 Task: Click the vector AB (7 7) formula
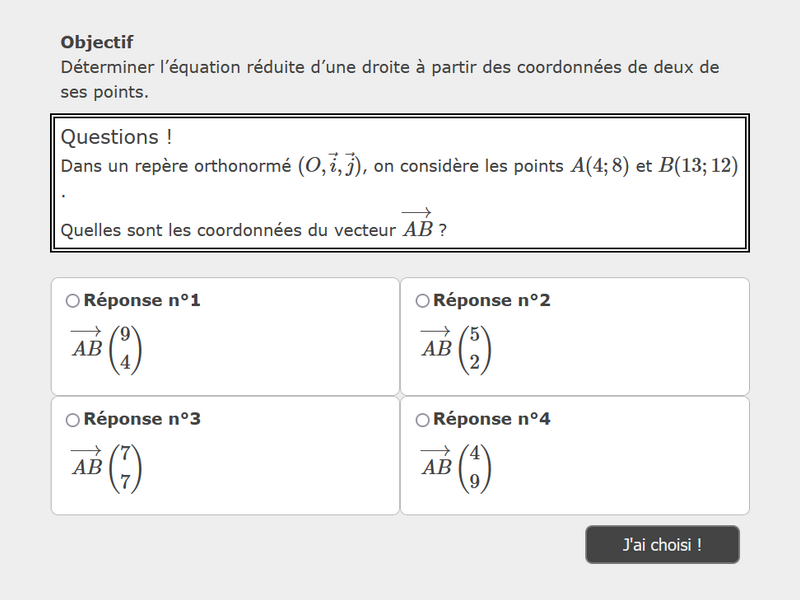pos(106,468)
